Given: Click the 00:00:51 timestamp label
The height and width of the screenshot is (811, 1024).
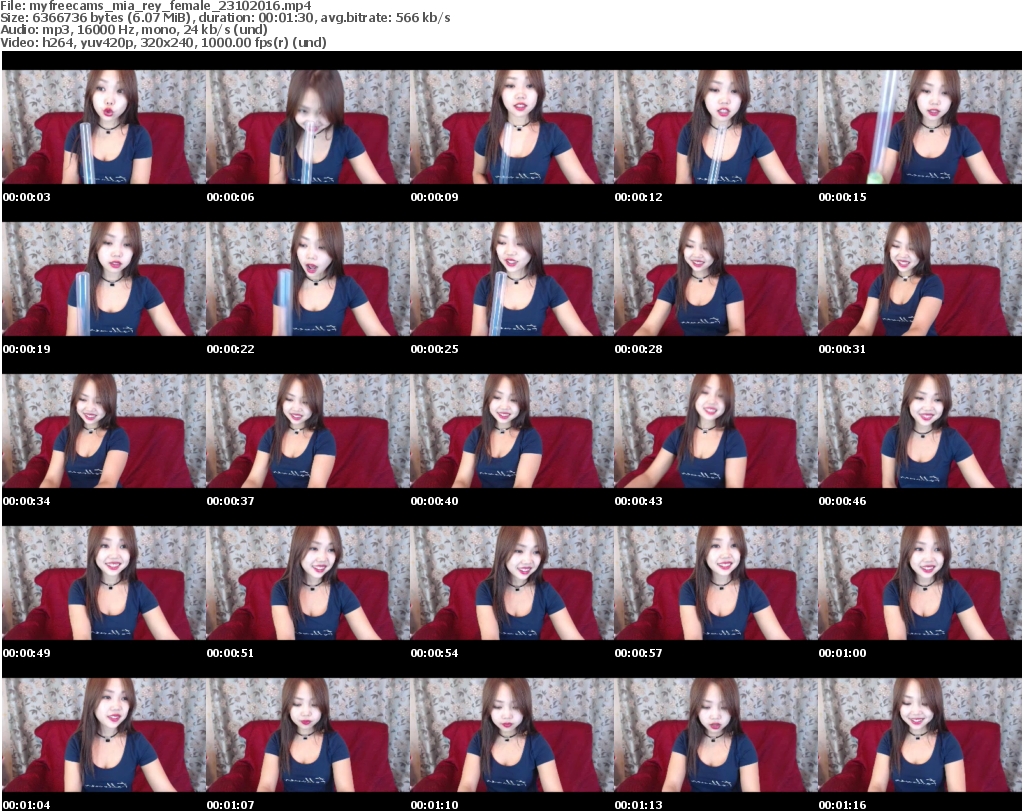Looking at the screenshot, I should pyautogui.click(x=231, y=653).
